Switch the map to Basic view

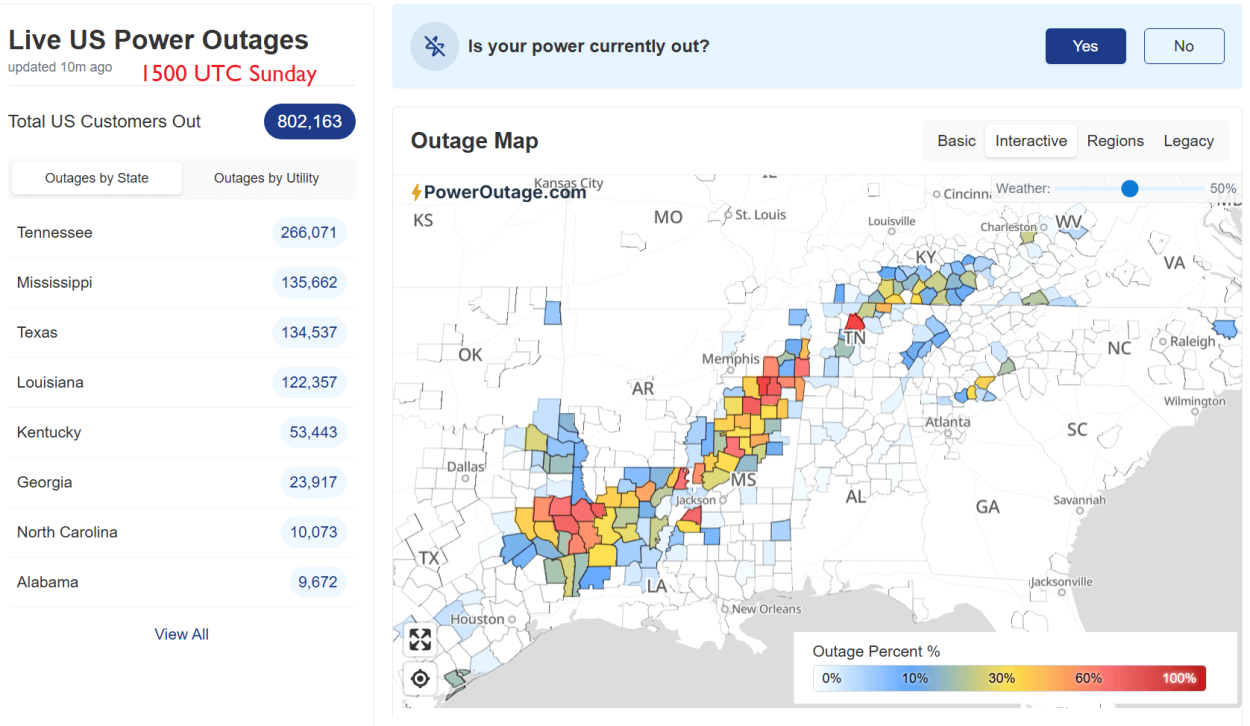[x=955, y=141]
